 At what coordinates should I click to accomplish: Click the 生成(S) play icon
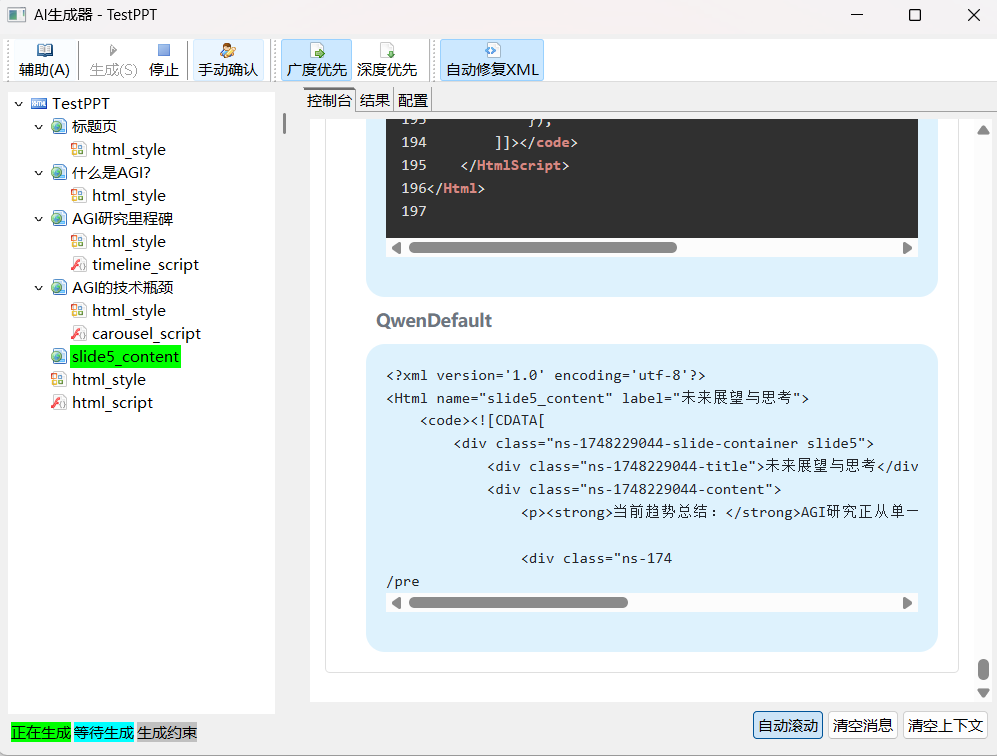113,50
